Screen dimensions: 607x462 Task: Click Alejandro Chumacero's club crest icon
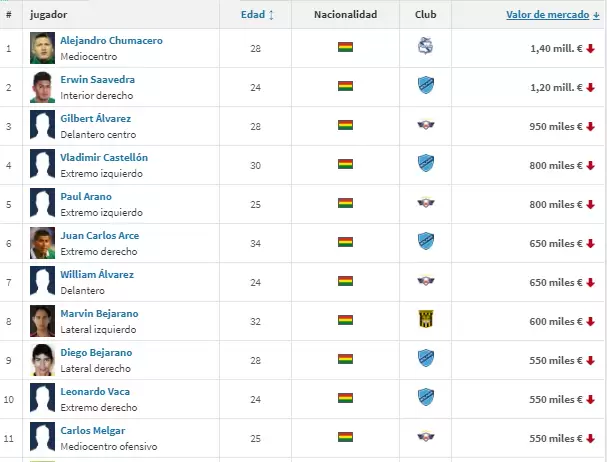point(425,47)
